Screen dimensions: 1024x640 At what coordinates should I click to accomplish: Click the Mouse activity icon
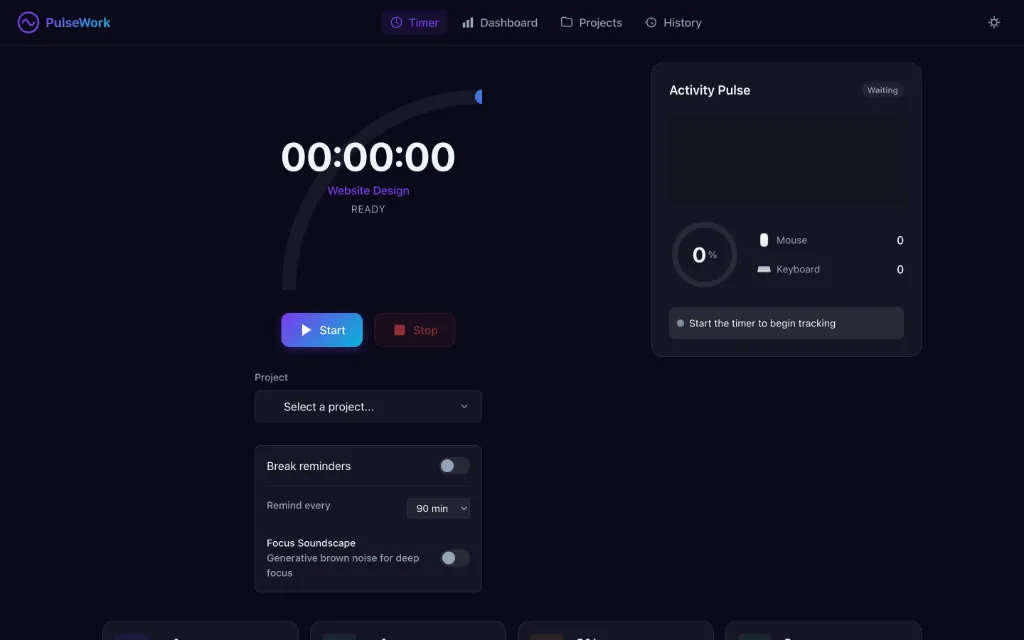(x=763, y=240)
